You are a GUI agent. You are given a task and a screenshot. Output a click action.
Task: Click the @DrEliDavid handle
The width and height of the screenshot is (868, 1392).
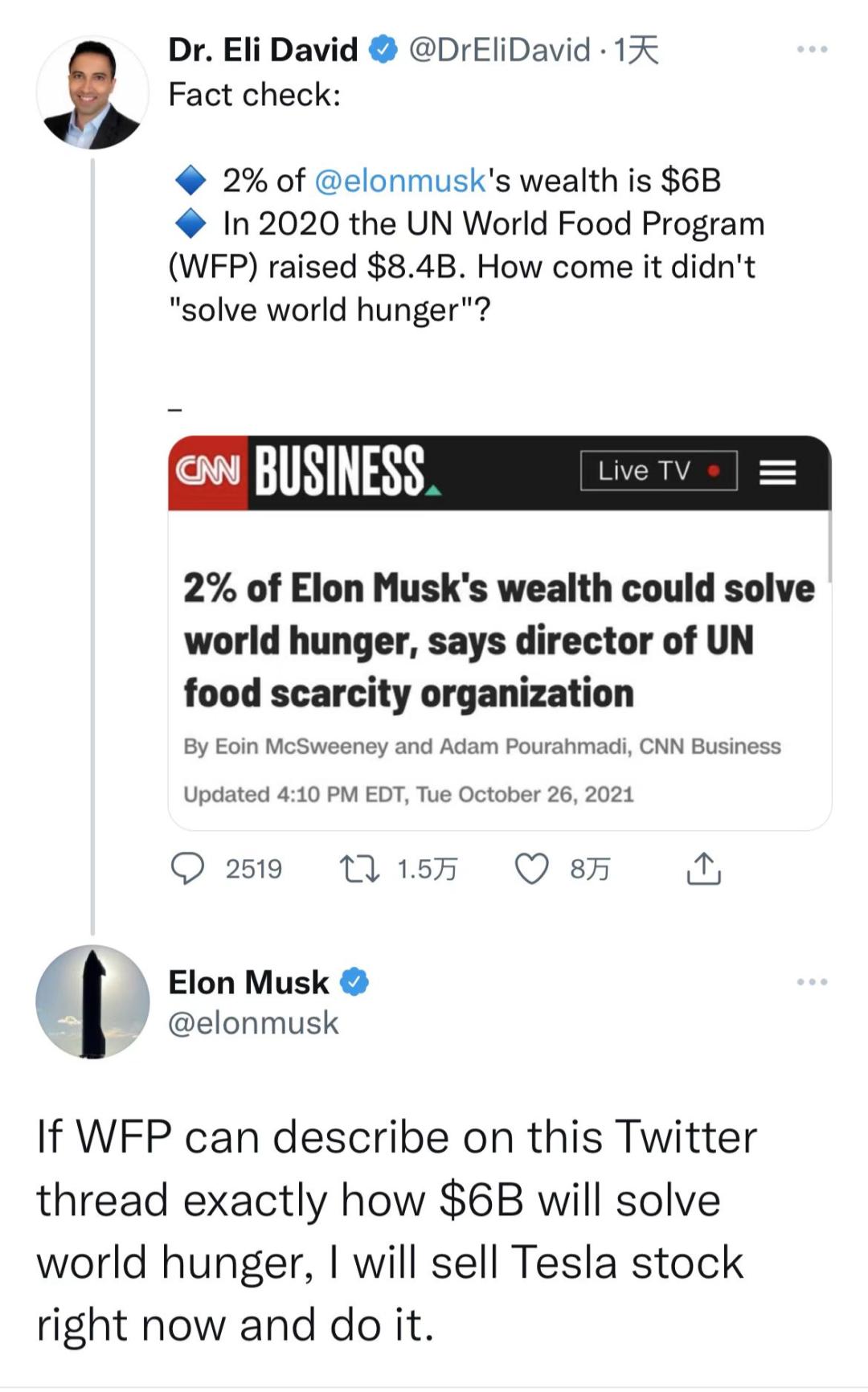[499, 50]
